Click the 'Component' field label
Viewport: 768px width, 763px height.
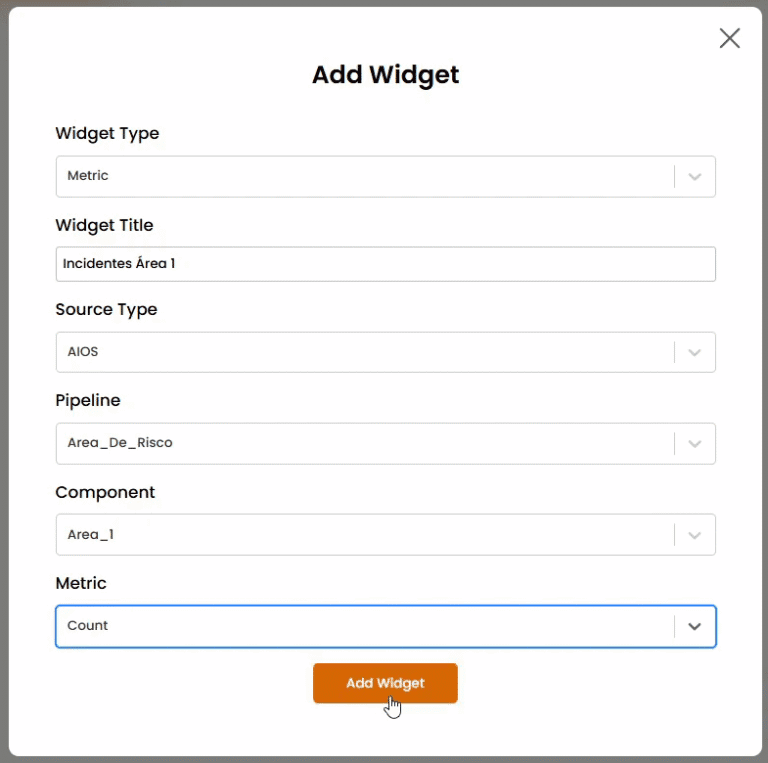click(x=105, y=492)
